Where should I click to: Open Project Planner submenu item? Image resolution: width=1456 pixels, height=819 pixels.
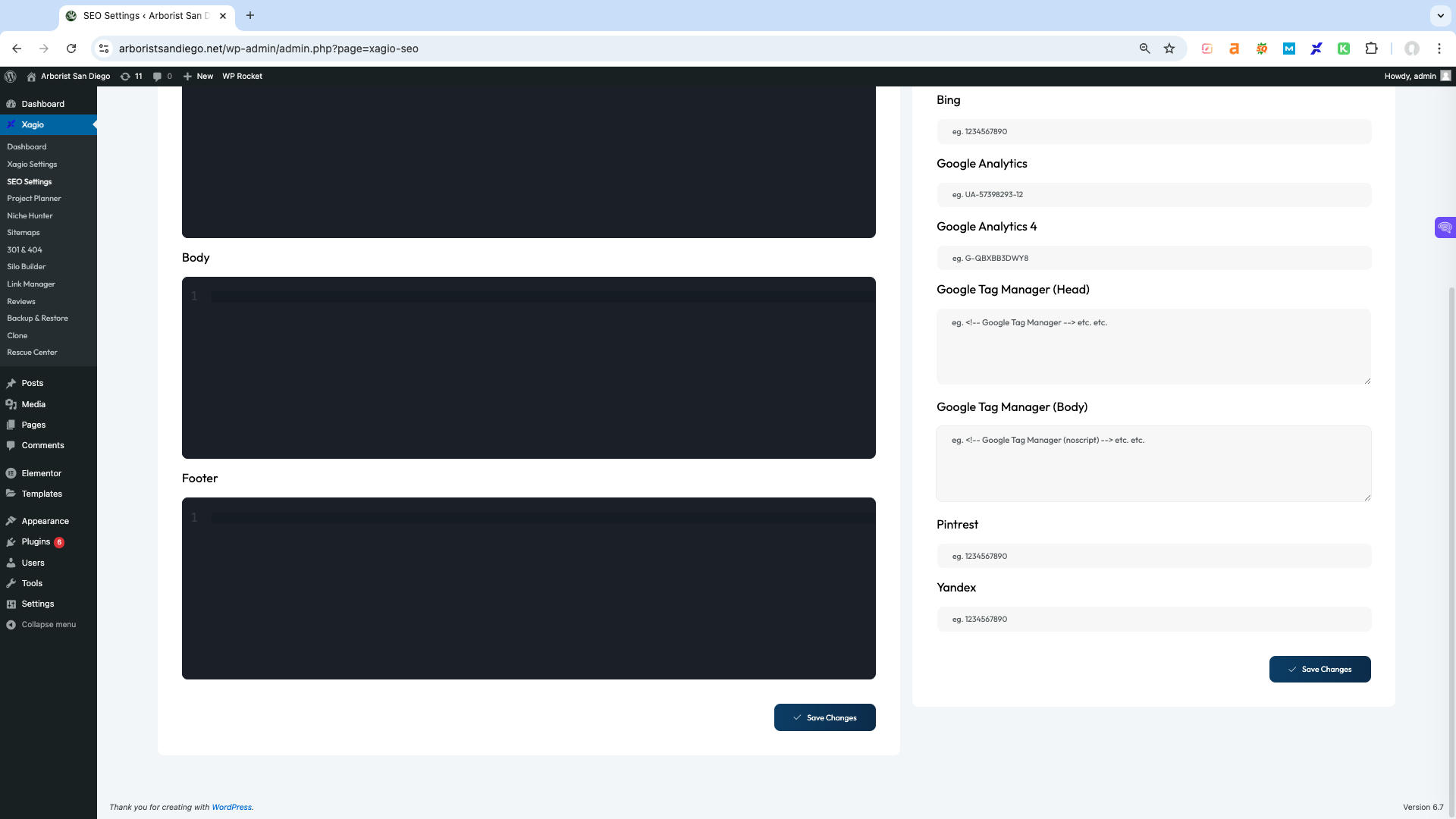point(34,198)
